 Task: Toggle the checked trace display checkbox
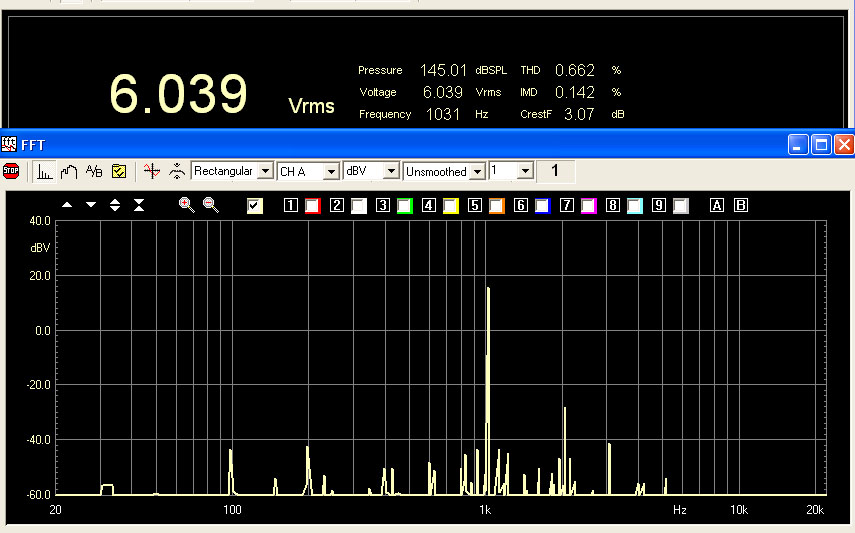[255, 206]
